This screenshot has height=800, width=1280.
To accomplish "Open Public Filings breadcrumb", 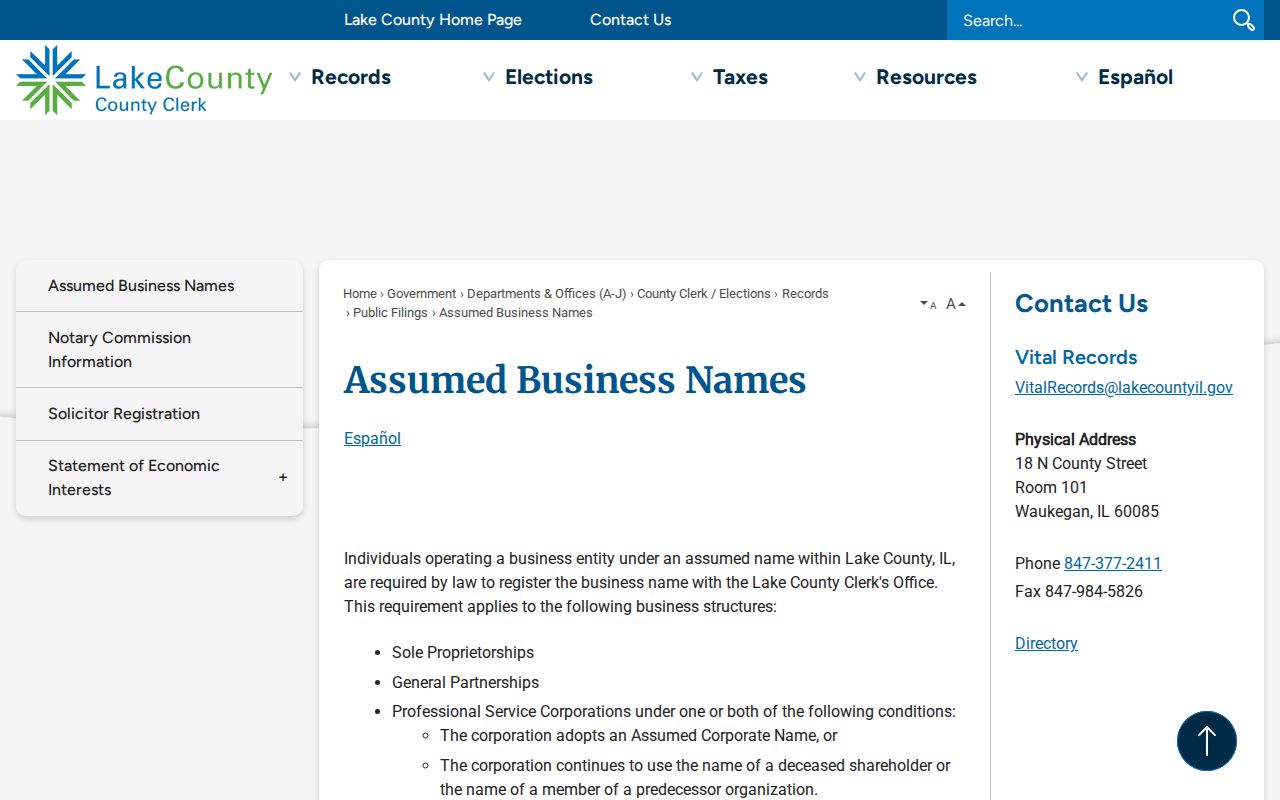I will click(x=390, y=313).
